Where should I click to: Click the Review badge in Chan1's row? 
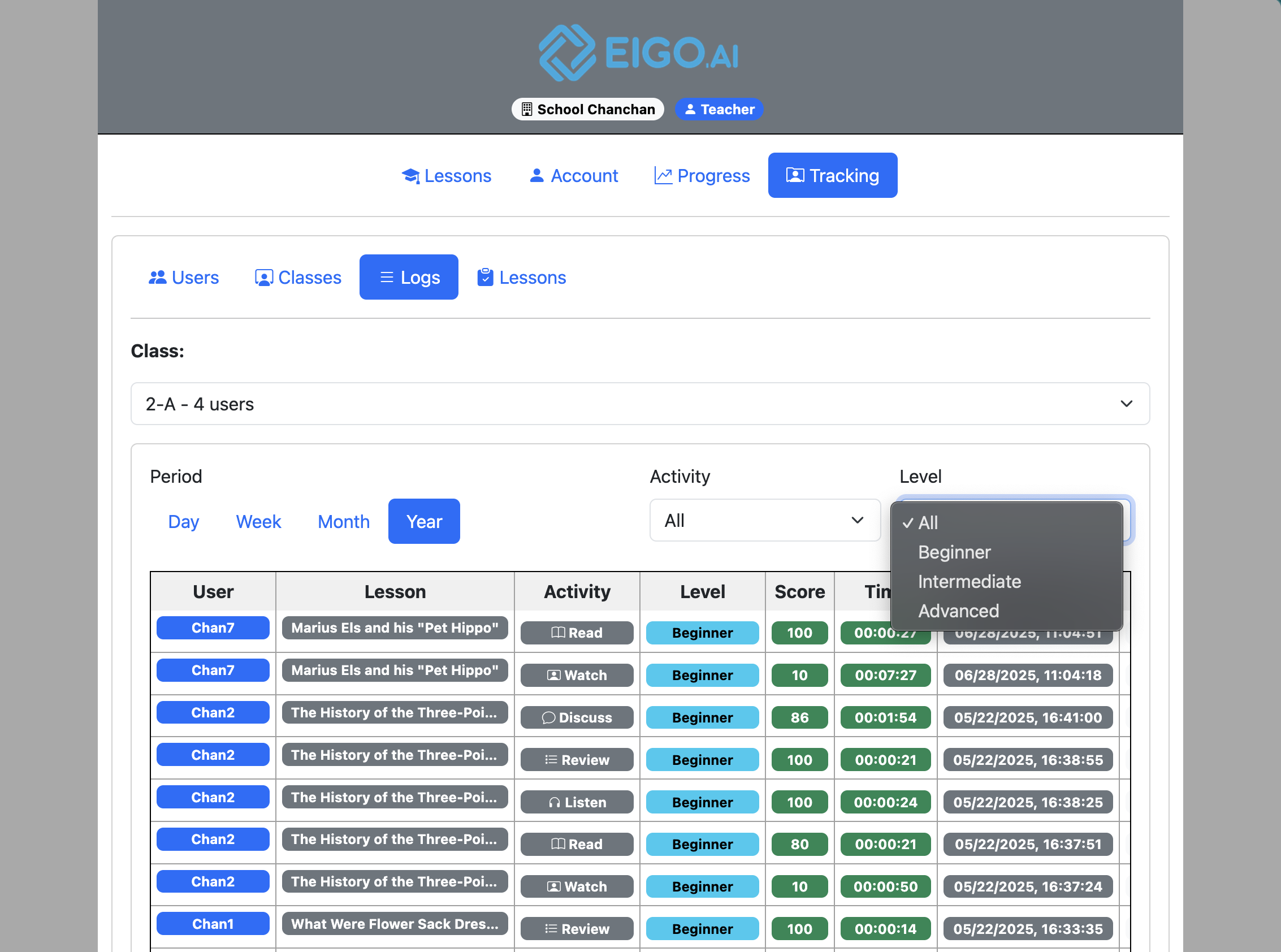coord(577,929)
